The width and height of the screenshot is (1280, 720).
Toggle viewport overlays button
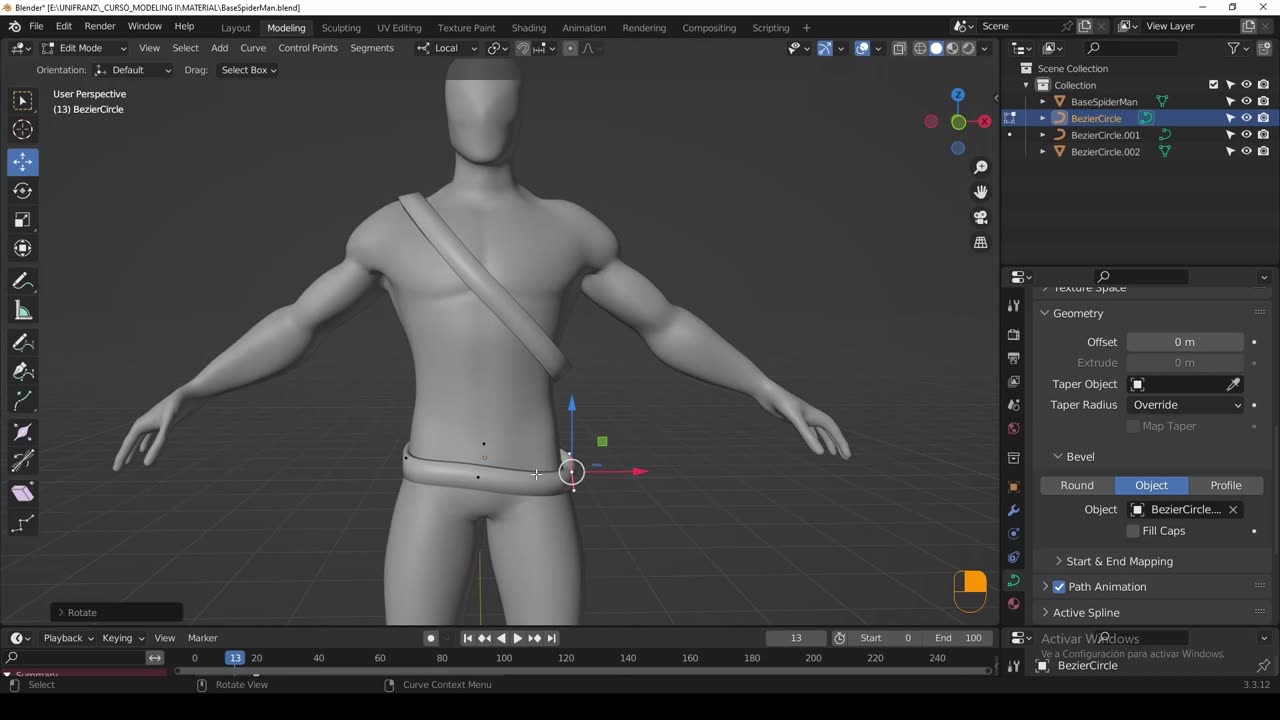(x=862, y=48)
